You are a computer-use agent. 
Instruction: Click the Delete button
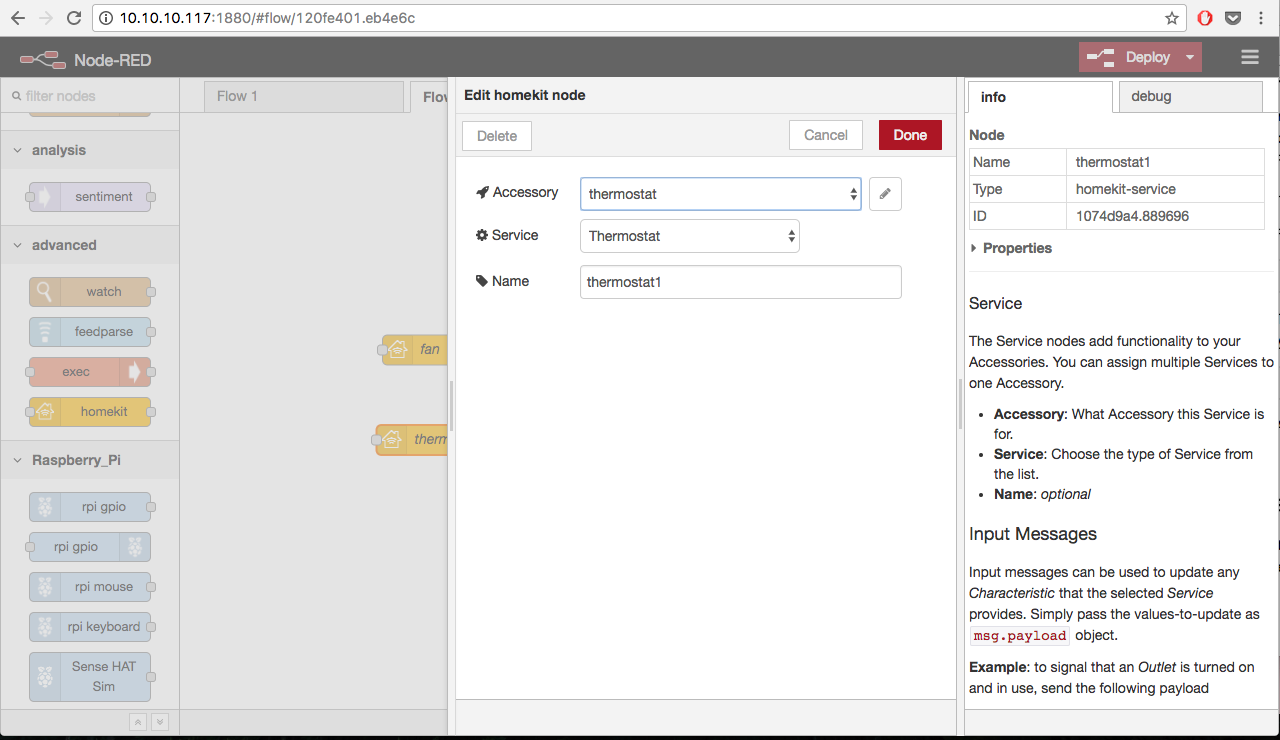pos(497,136)
